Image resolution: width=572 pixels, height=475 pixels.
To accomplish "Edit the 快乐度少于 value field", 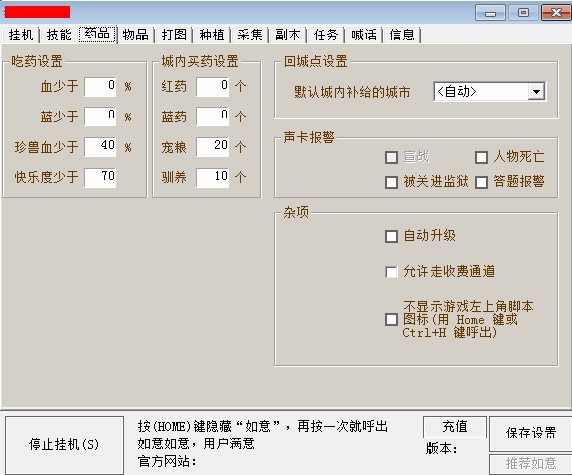I will [100, 177].
